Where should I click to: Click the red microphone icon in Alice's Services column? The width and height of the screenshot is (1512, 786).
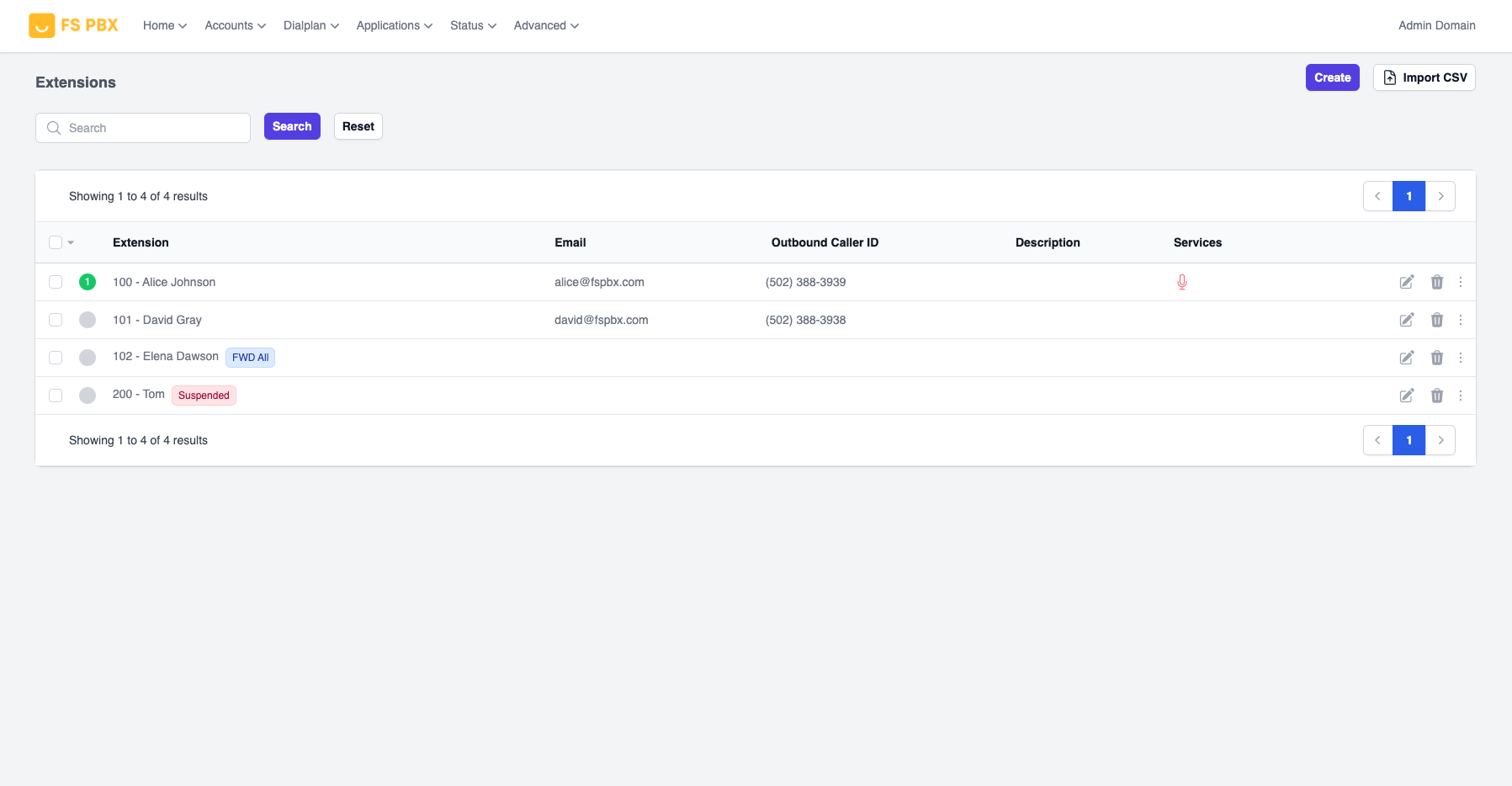coord(1181,282)
